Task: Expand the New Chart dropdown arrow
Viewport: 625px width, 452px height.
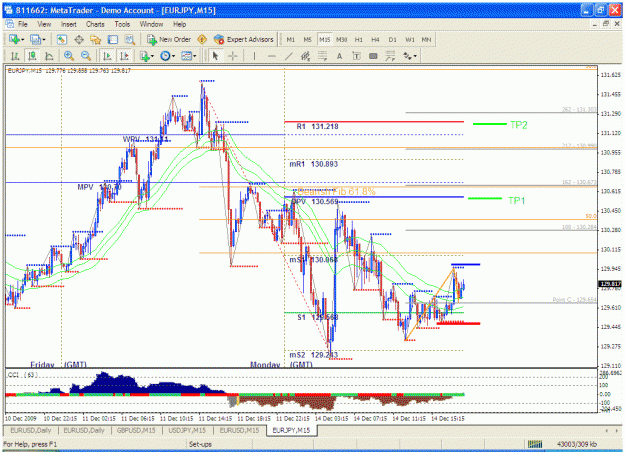Action: pos(23,40)
